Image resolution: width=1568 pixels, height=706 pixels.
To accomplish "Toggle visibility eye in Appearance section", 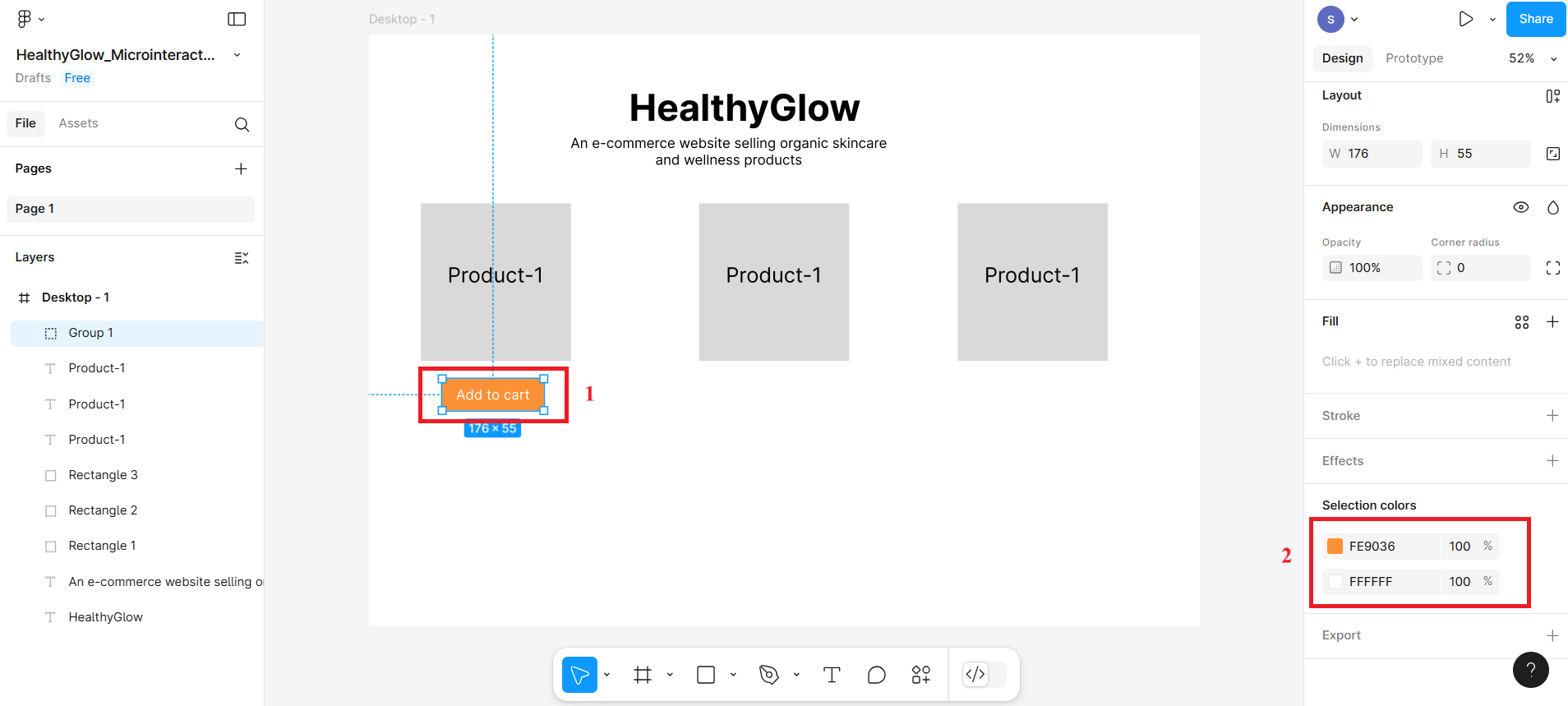I will click(x=1521, y=207).
